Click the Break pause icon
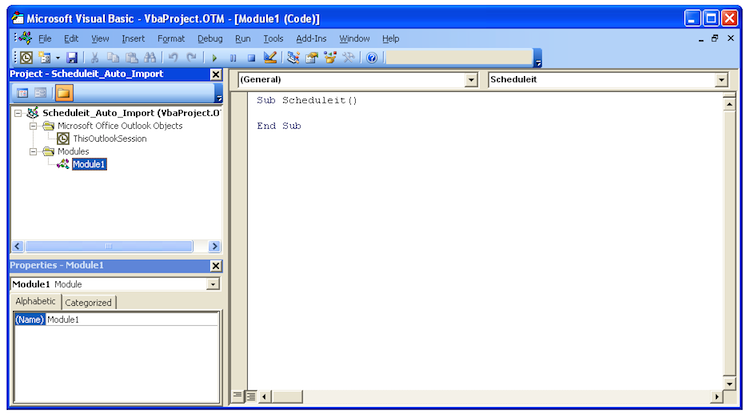 point(233,58)
